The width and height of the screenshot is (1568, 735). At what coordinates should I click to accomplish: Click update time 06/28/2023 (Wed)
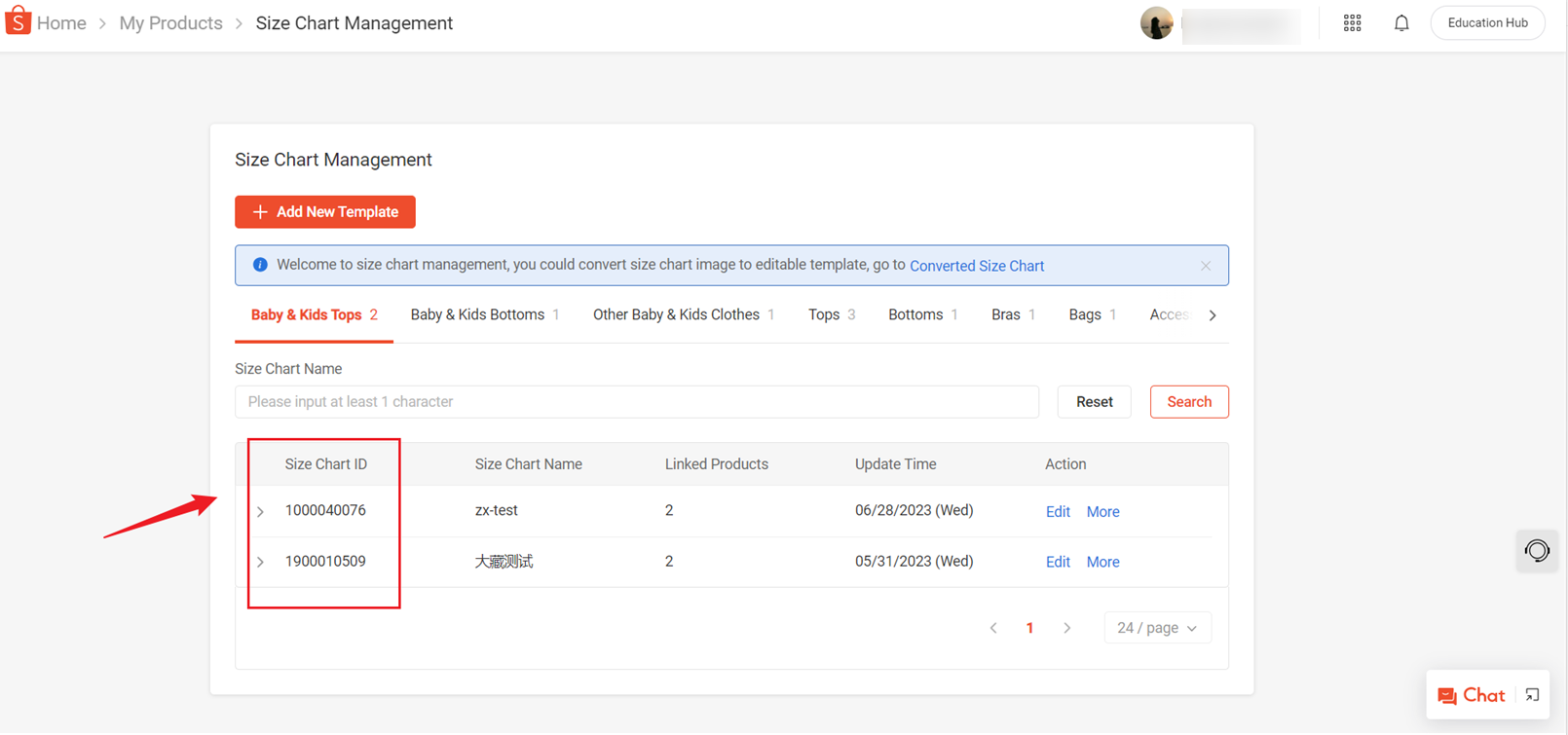[x=914, y=510]
